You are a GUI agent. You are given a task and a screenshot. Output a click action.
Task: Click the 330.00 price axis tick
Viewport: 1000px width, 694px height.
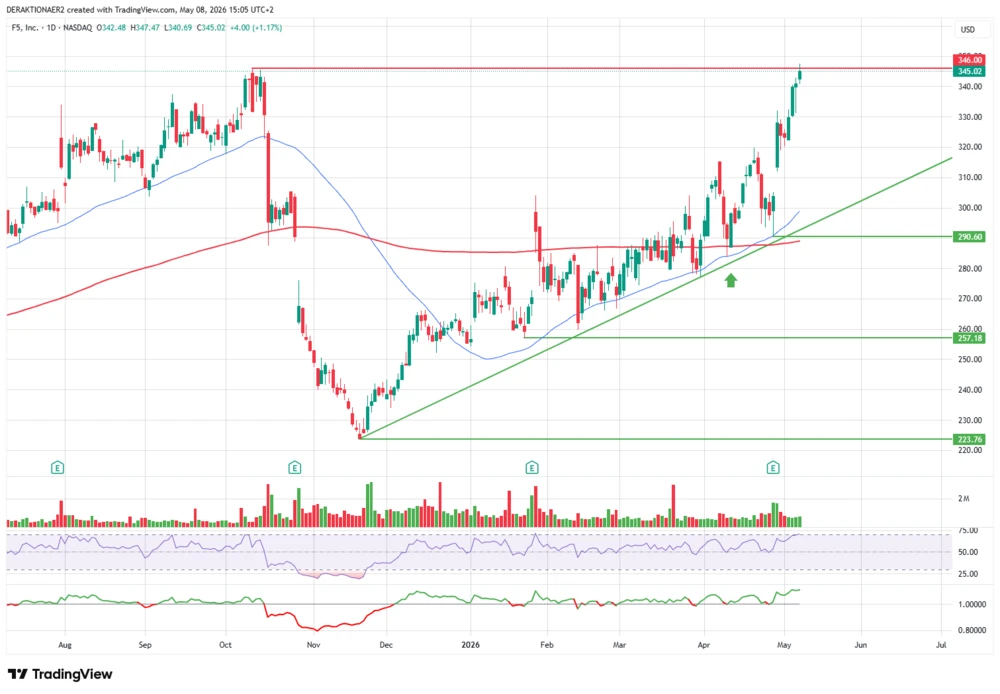coord(969,117)
